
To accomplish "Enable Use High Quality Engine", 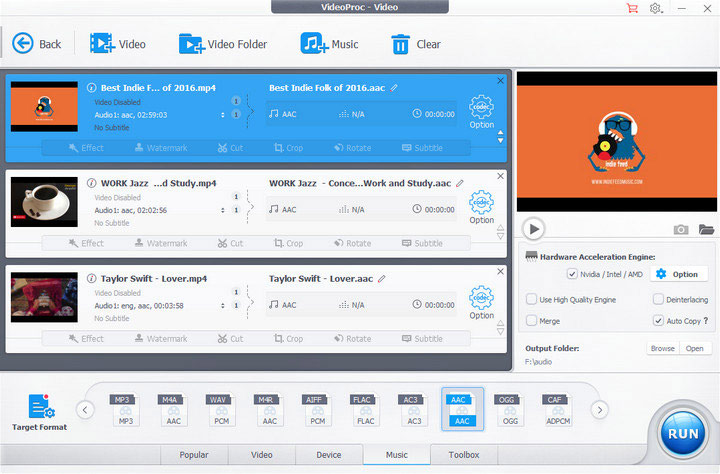I will point(531,299).
